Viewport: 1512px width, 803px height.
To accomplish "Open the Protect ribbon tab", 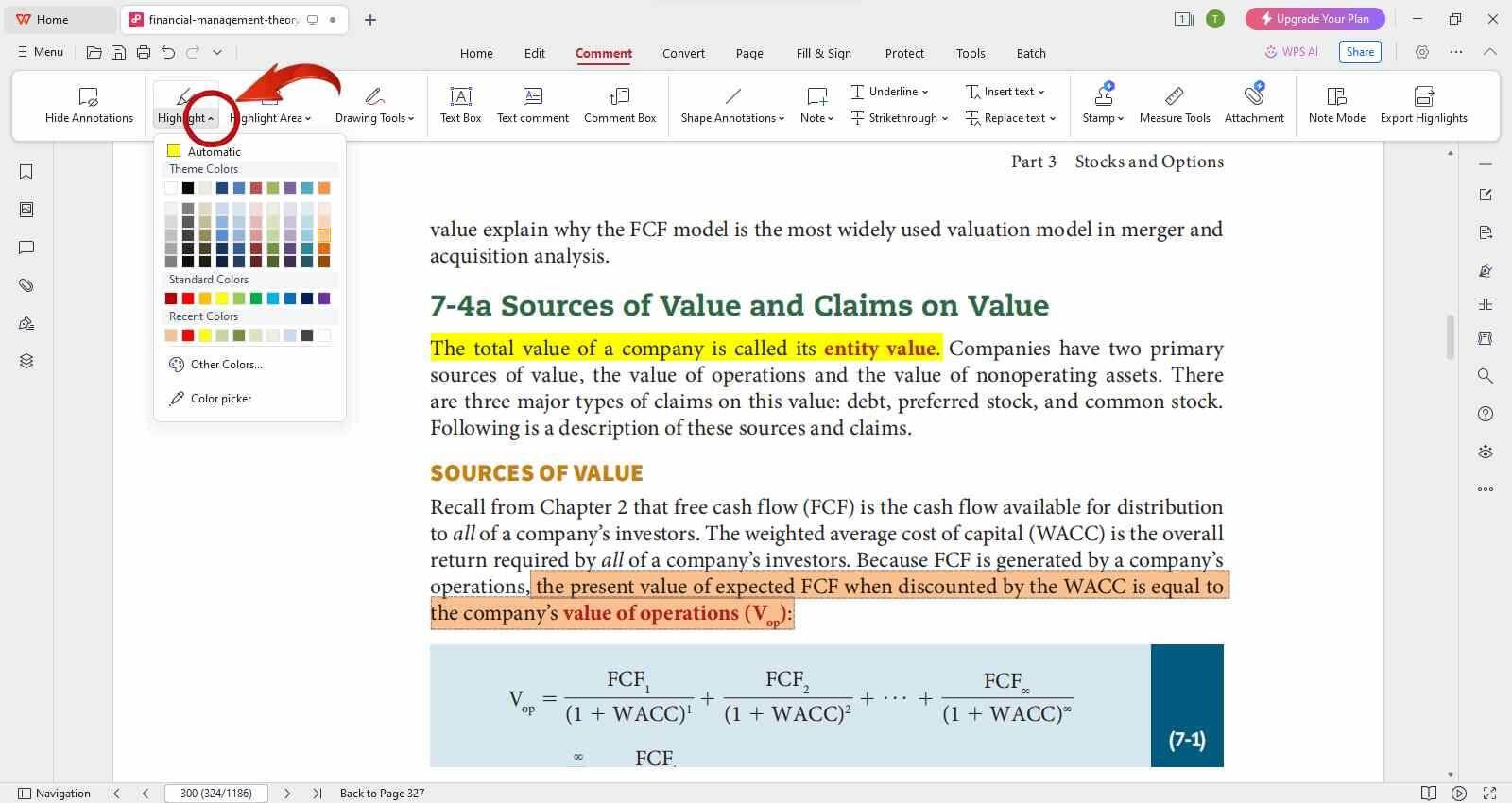I will (x=904, y=53).
